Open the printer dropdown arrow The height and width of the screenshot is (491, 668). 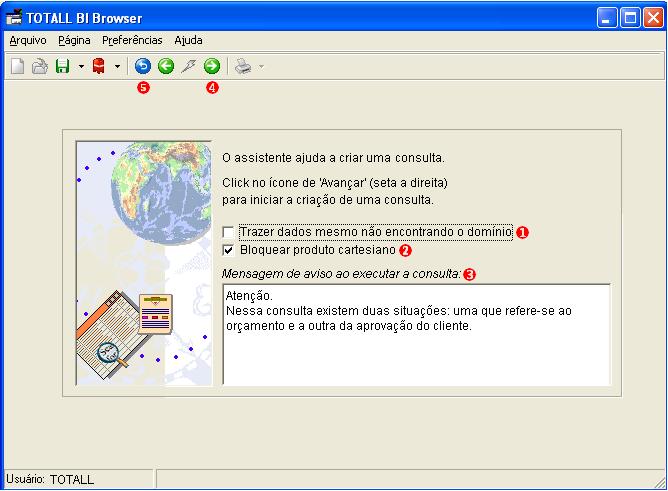[261, 66]
